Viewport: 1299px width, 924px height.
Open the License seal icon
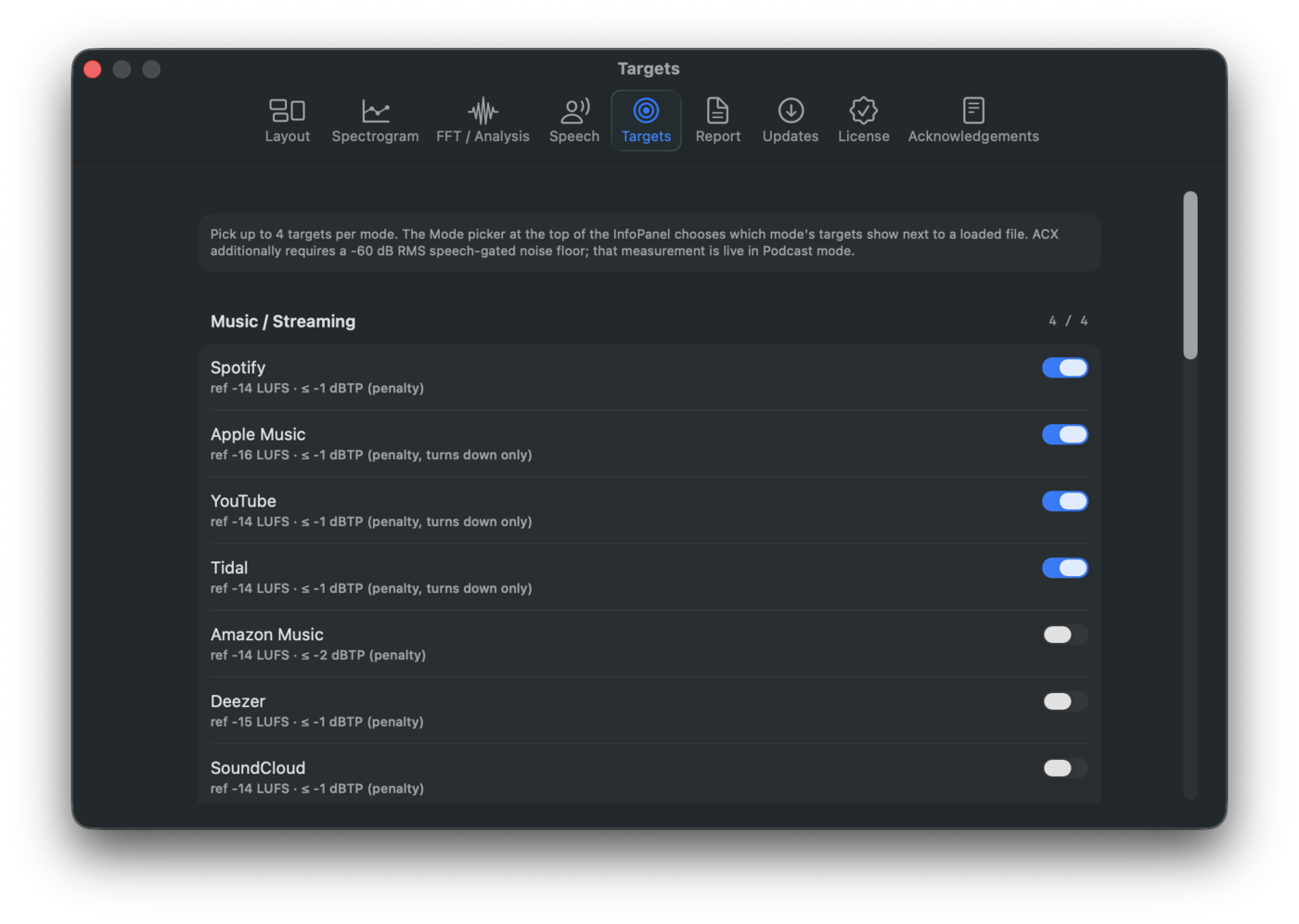pos(863,110)
